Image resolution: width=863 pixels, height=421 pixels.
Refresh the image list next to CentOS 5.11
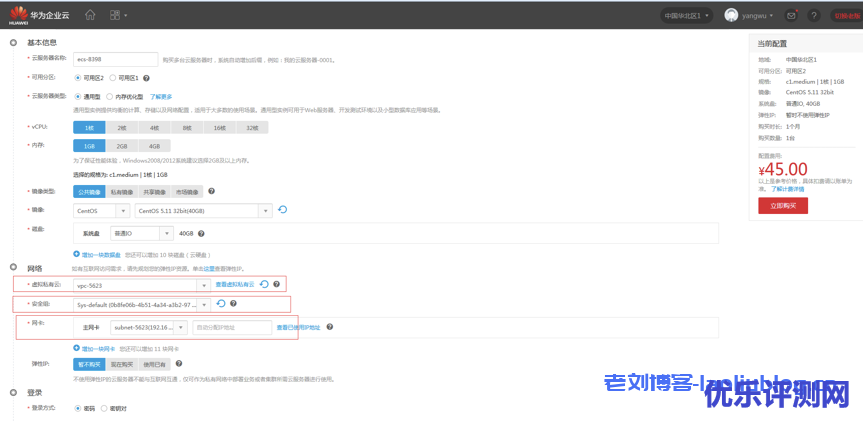(282, 210)
